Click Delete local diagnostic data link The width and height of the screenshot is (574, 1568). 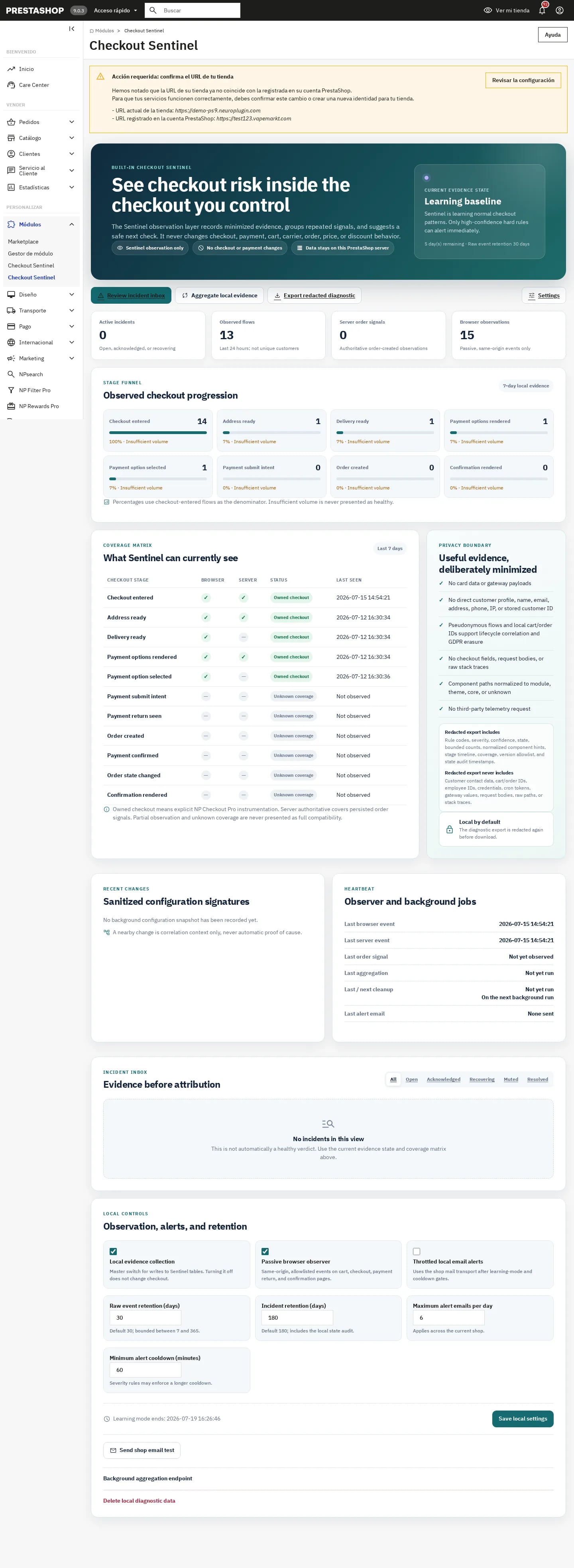point(139,1500)
